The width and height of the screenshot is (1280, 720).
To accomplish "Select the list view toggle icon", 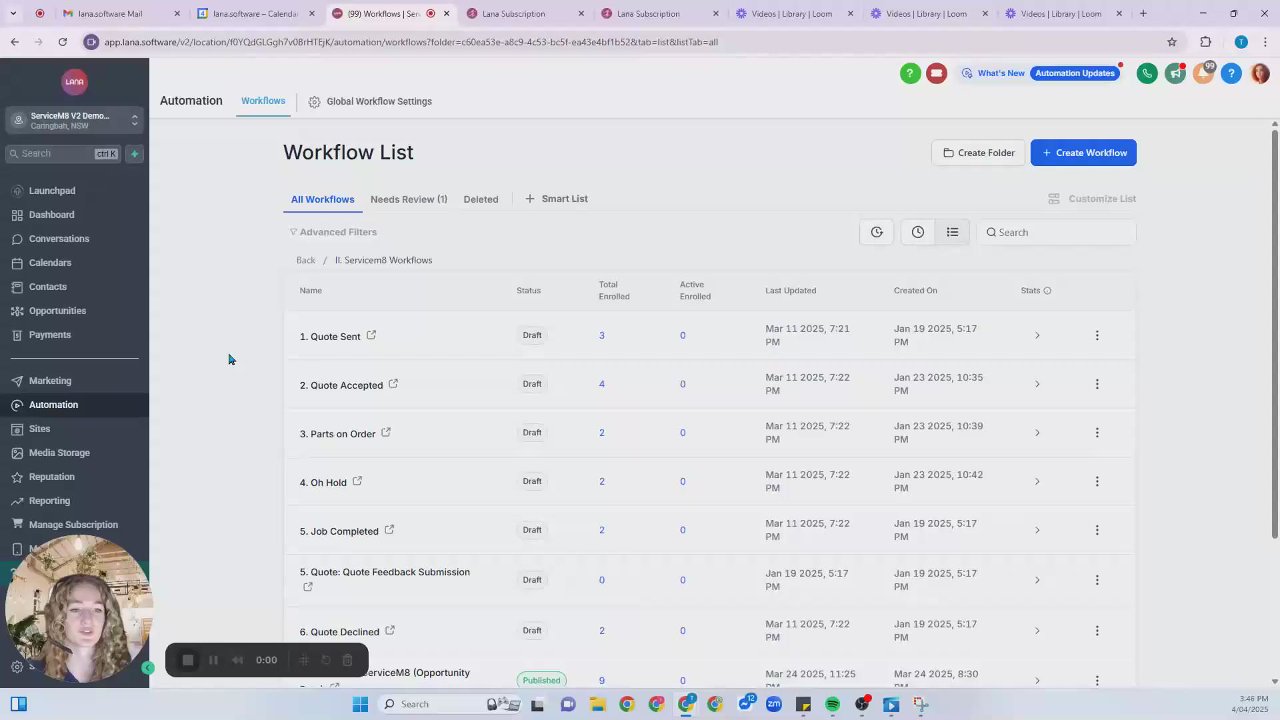I will (952, 232).
